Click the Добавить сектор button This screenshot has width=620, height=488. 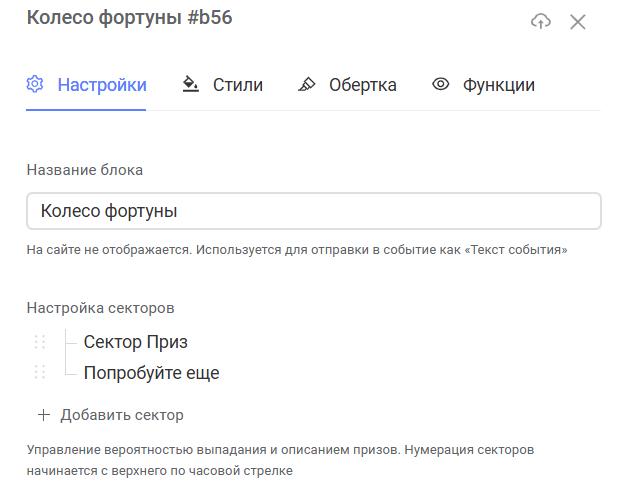pos(110,415)
